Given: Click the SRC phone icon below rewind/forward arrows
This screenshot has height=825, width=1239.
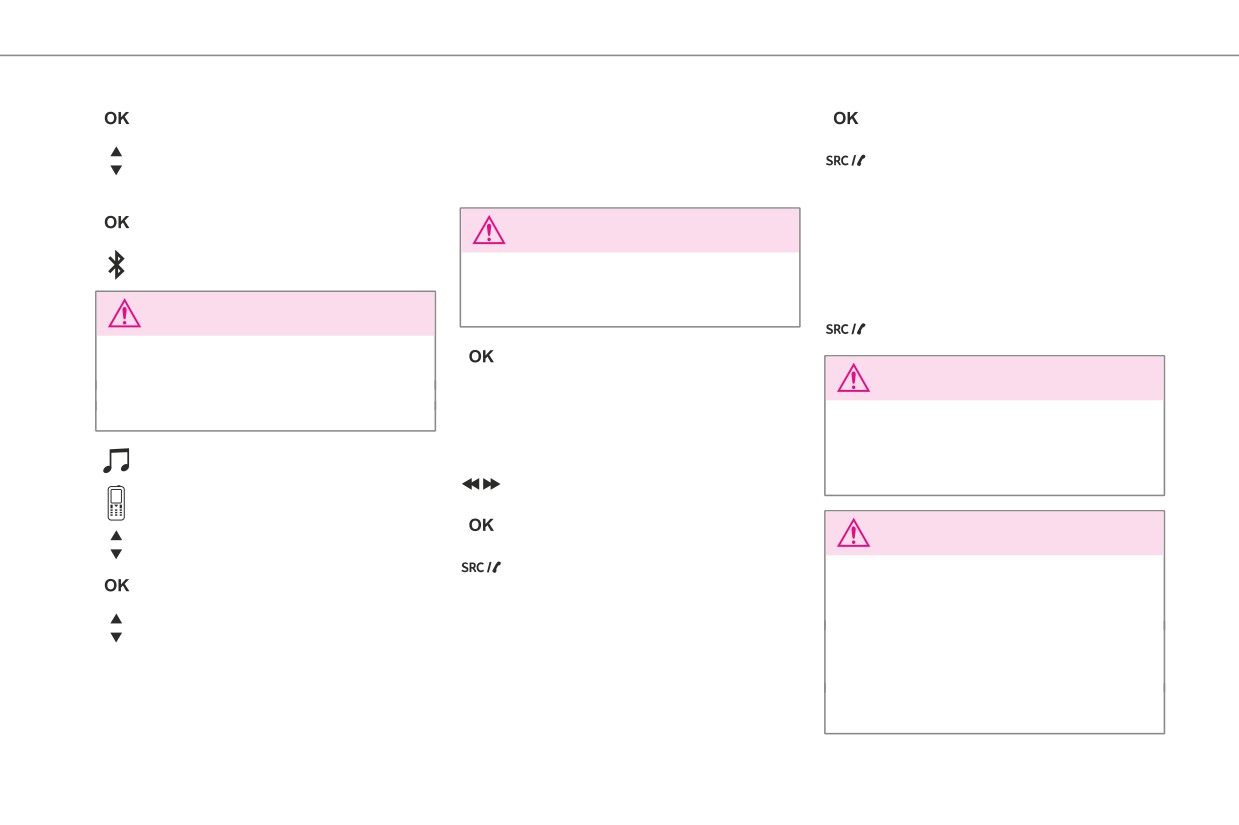Looking at the screenshot, I should pos(480,567).
